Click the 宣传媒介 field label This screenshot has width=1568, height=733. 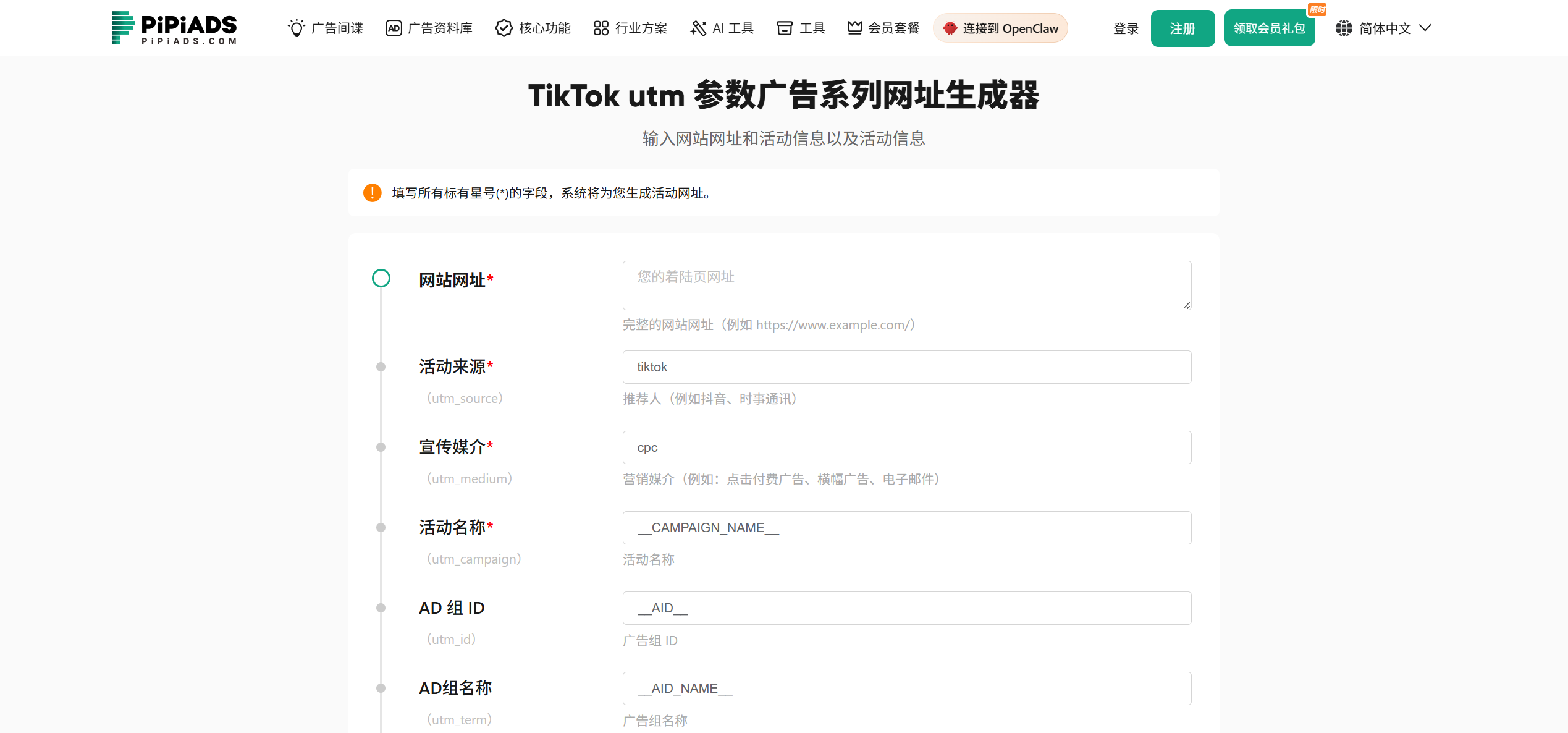pos(456,447)
